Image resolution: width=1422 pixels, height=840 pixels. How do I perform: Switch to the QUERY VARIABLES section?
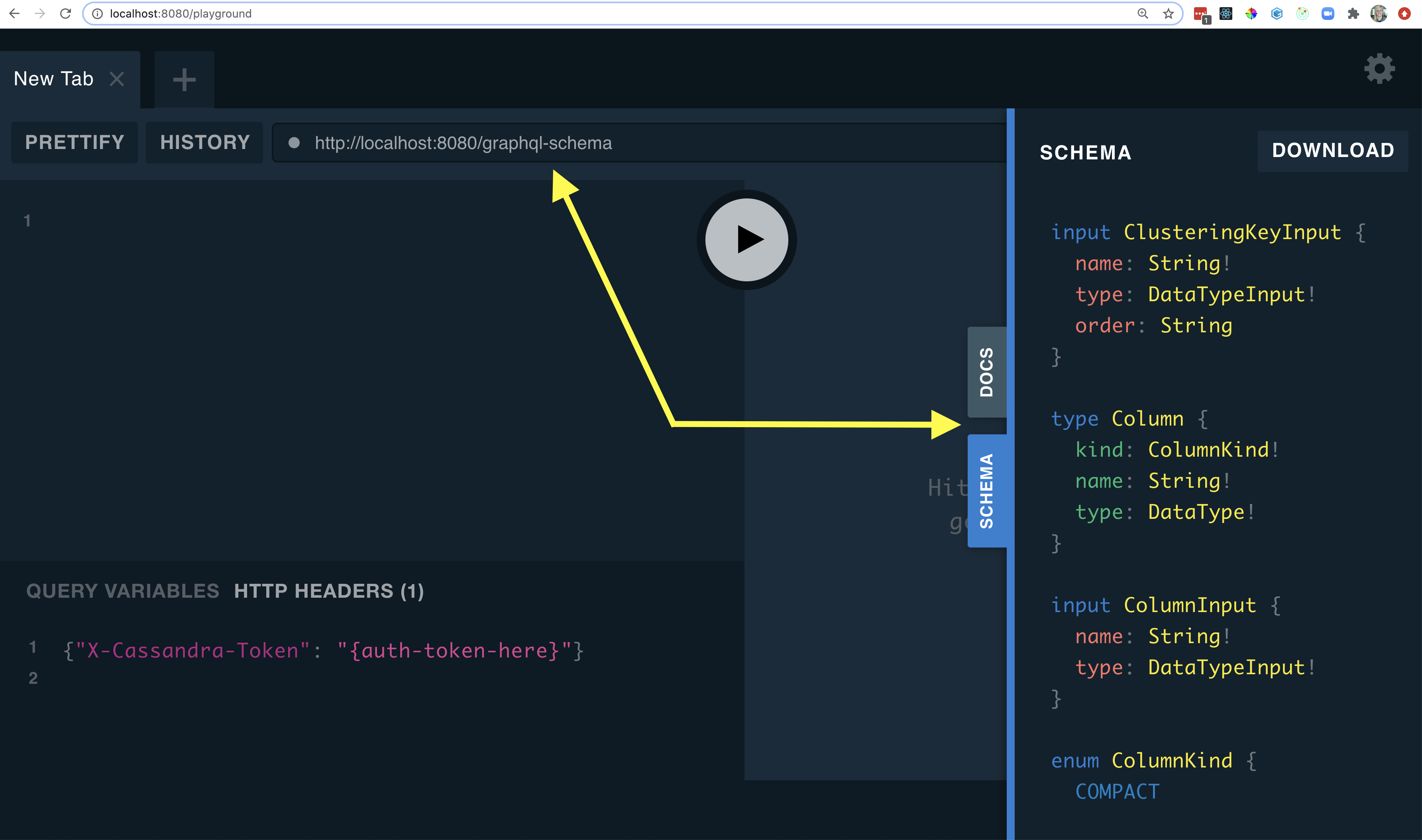122,591
